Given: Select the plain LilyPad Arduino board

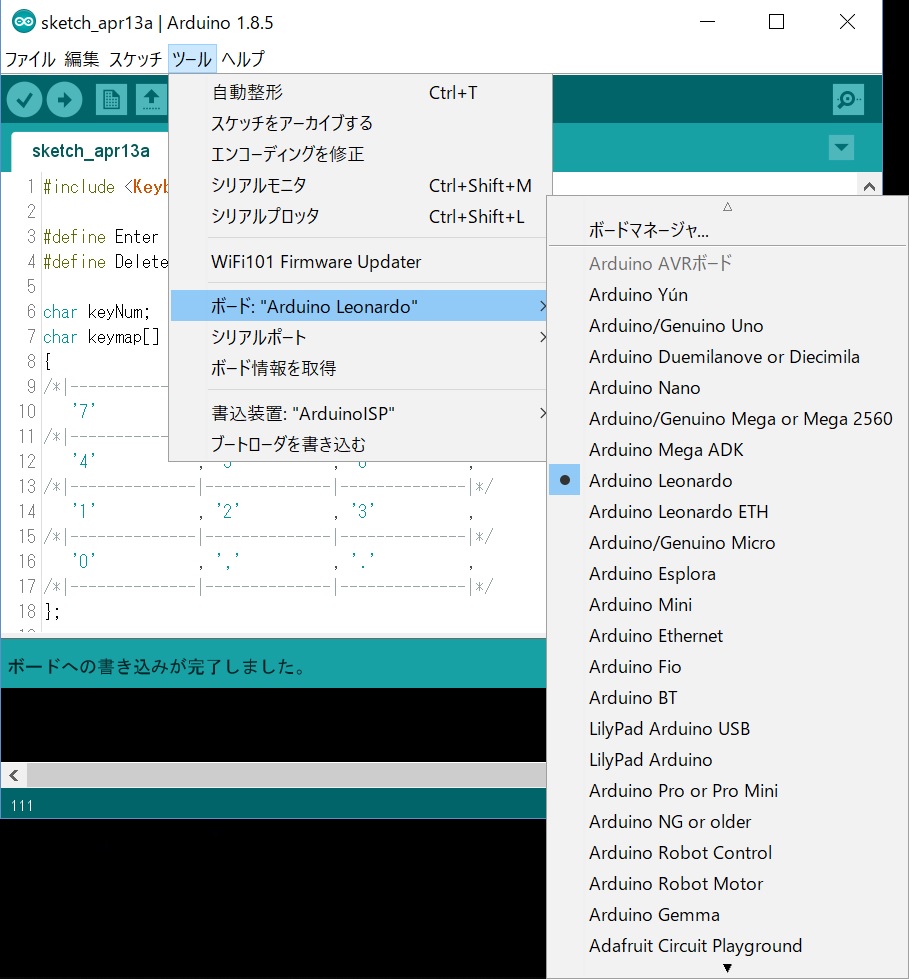Looking at the screenshot, I should (x=727, y=760).
